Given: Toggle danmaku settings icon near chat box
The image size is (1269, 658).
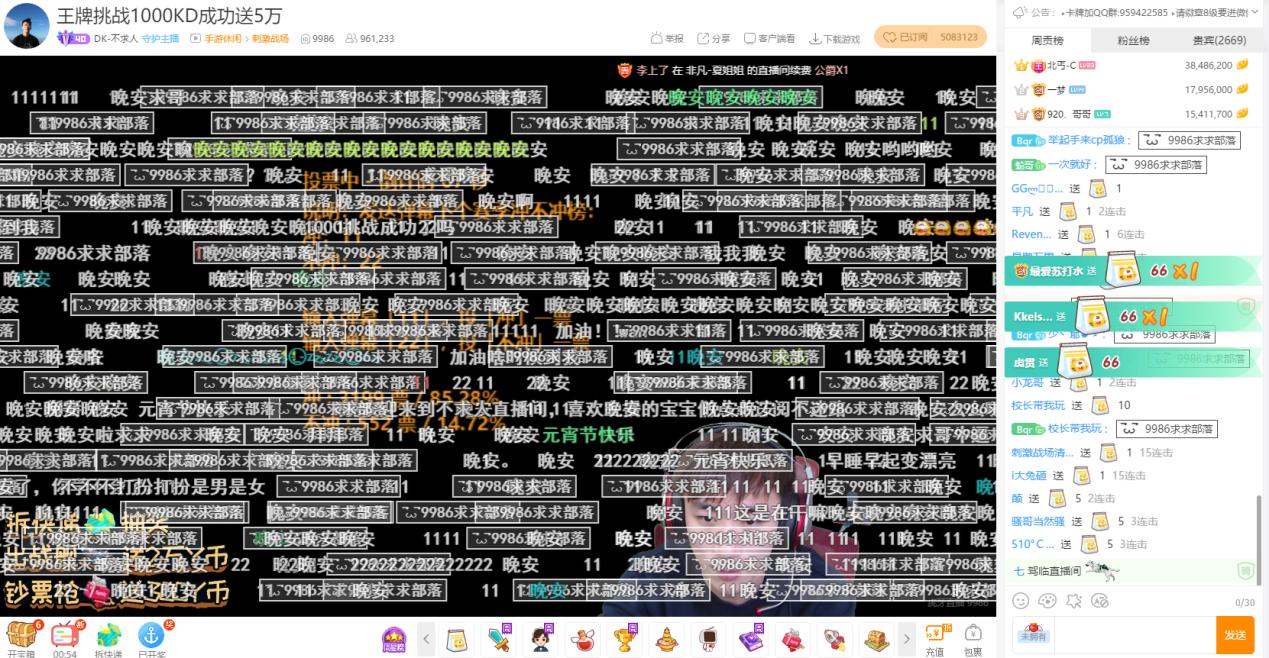Looking at the screenshot, I should pos(1098,601).
